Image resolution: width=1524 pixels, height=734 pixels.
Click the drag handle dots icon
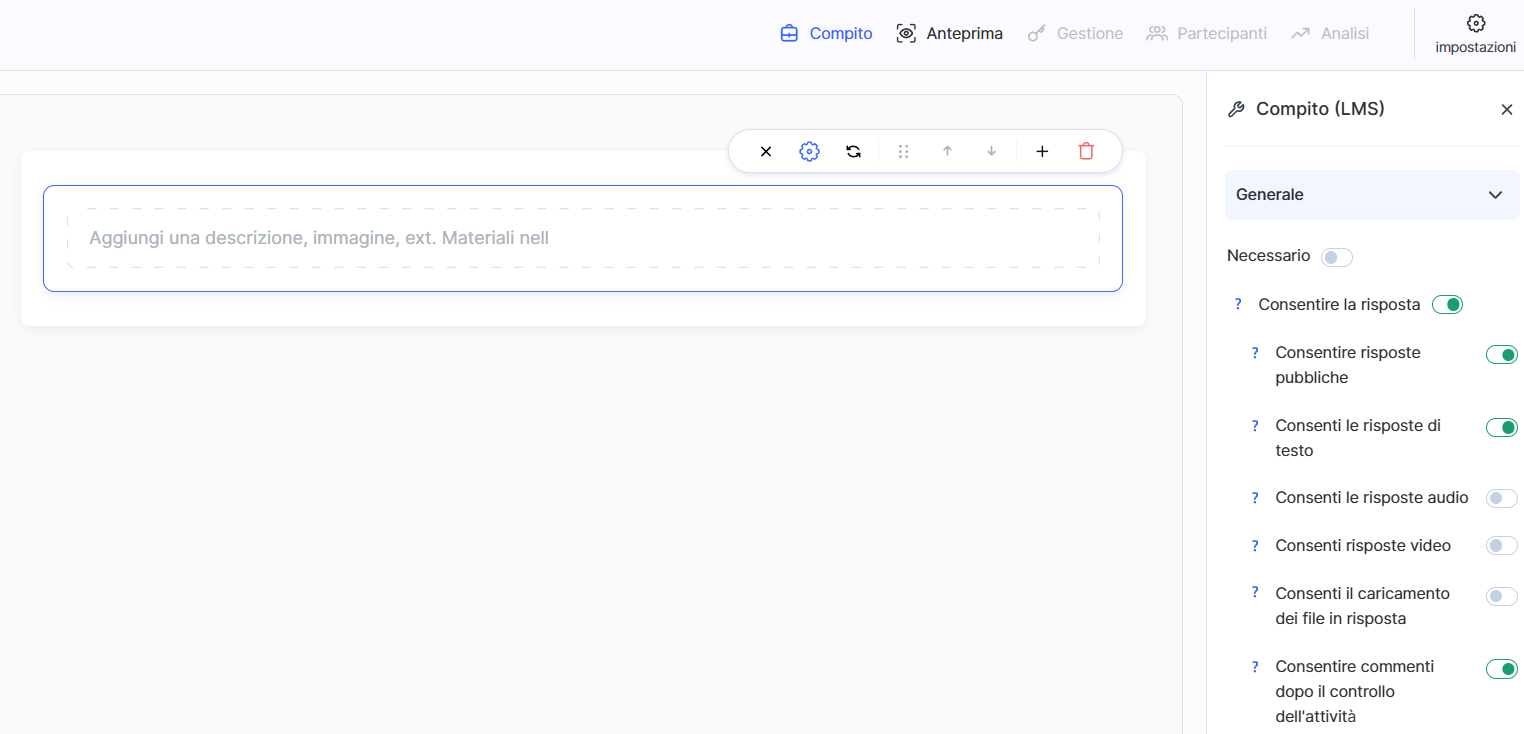[x=903, y=151]
